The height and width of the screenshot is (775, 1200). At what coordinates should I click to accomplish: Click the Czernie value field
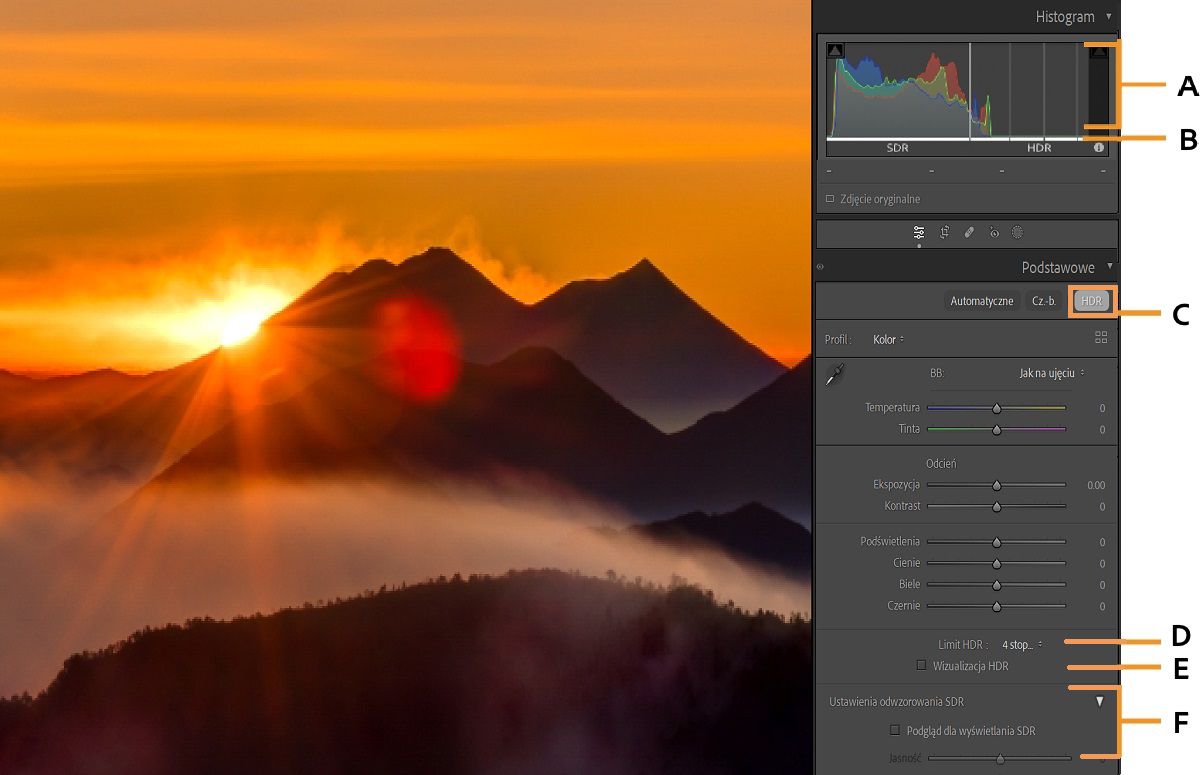tap(1102, 606)
